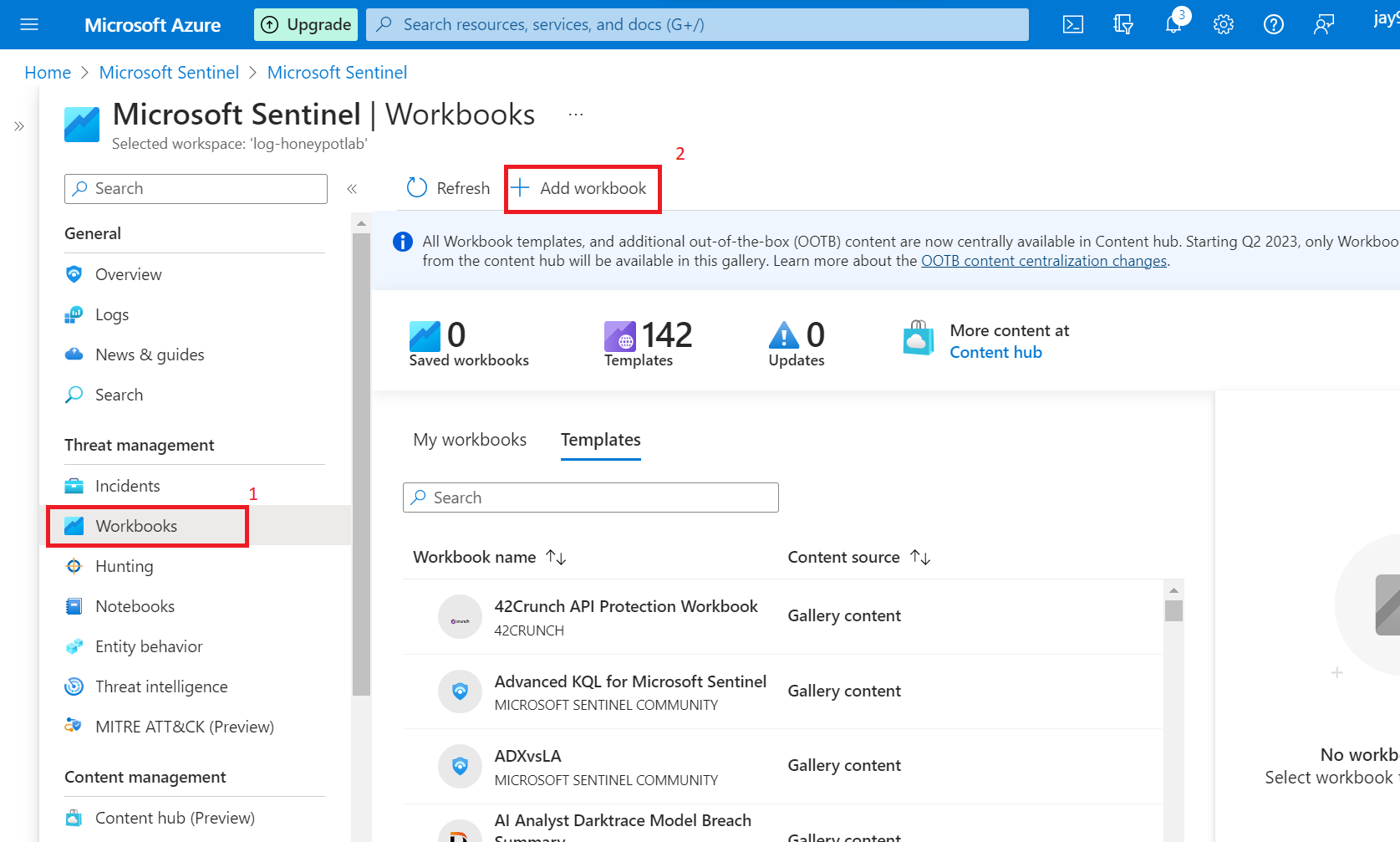Select Workbooks in the sidebar
This screenshot has height=842, width=1400.
pos(136,526)
